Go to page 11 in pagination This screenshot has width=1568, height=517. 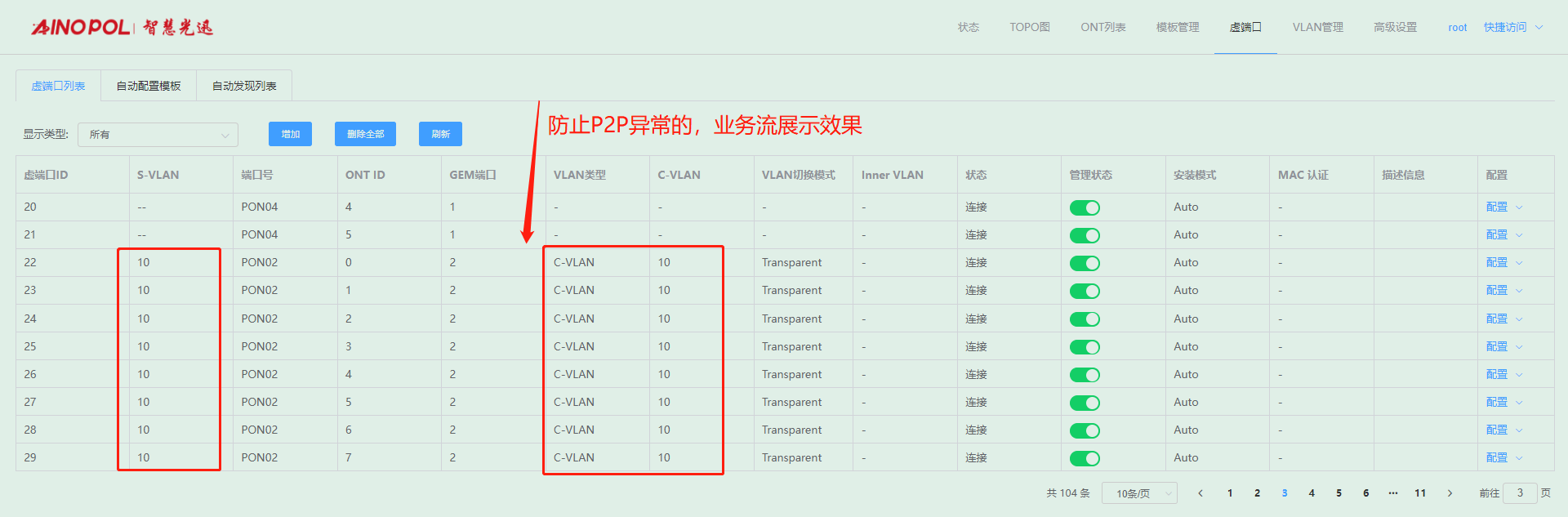1420,493
